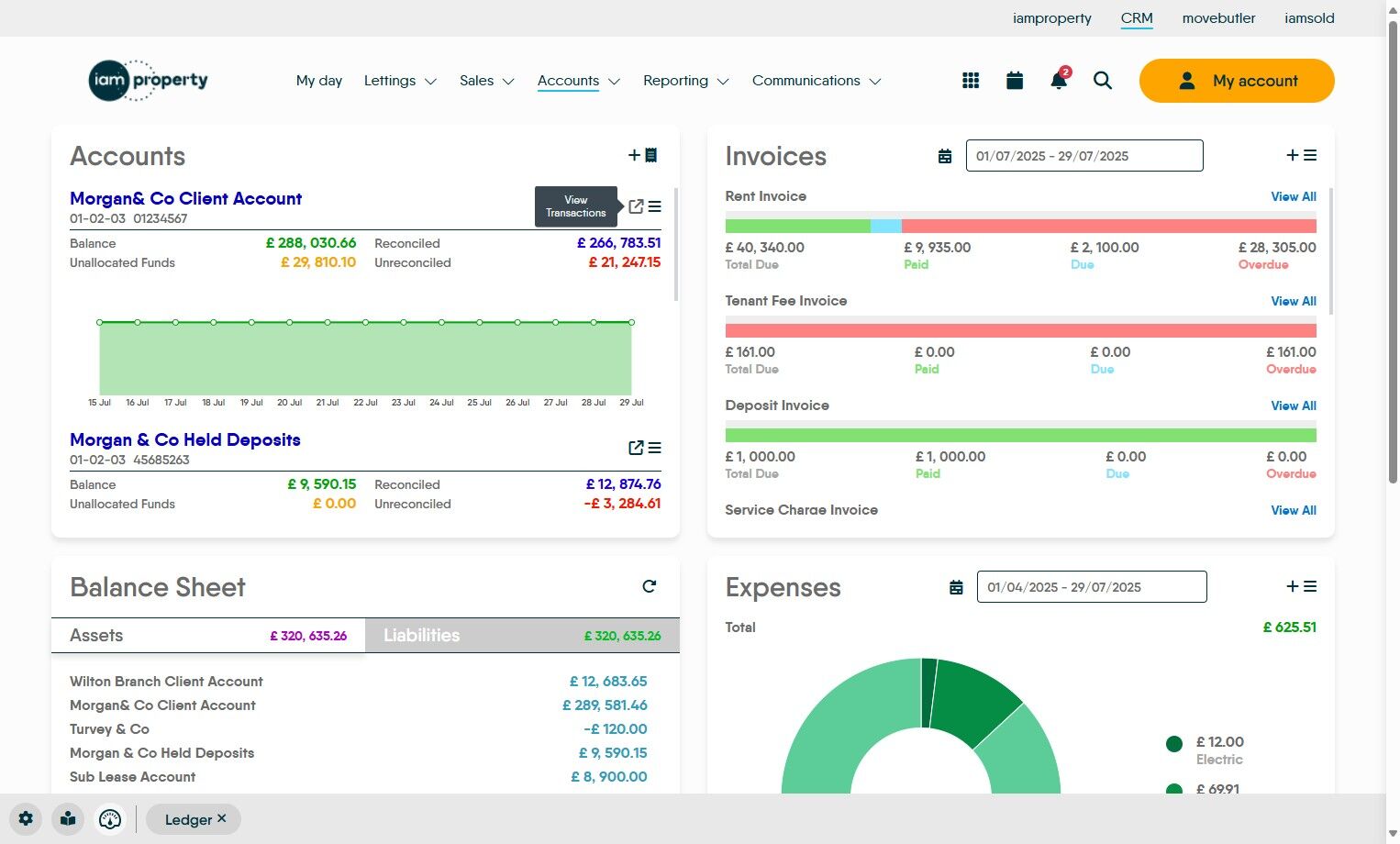Screen dimensions: 1400x844
Task: Click the Invoices date picker calendar icon
Action: click(x=945, y=156)
